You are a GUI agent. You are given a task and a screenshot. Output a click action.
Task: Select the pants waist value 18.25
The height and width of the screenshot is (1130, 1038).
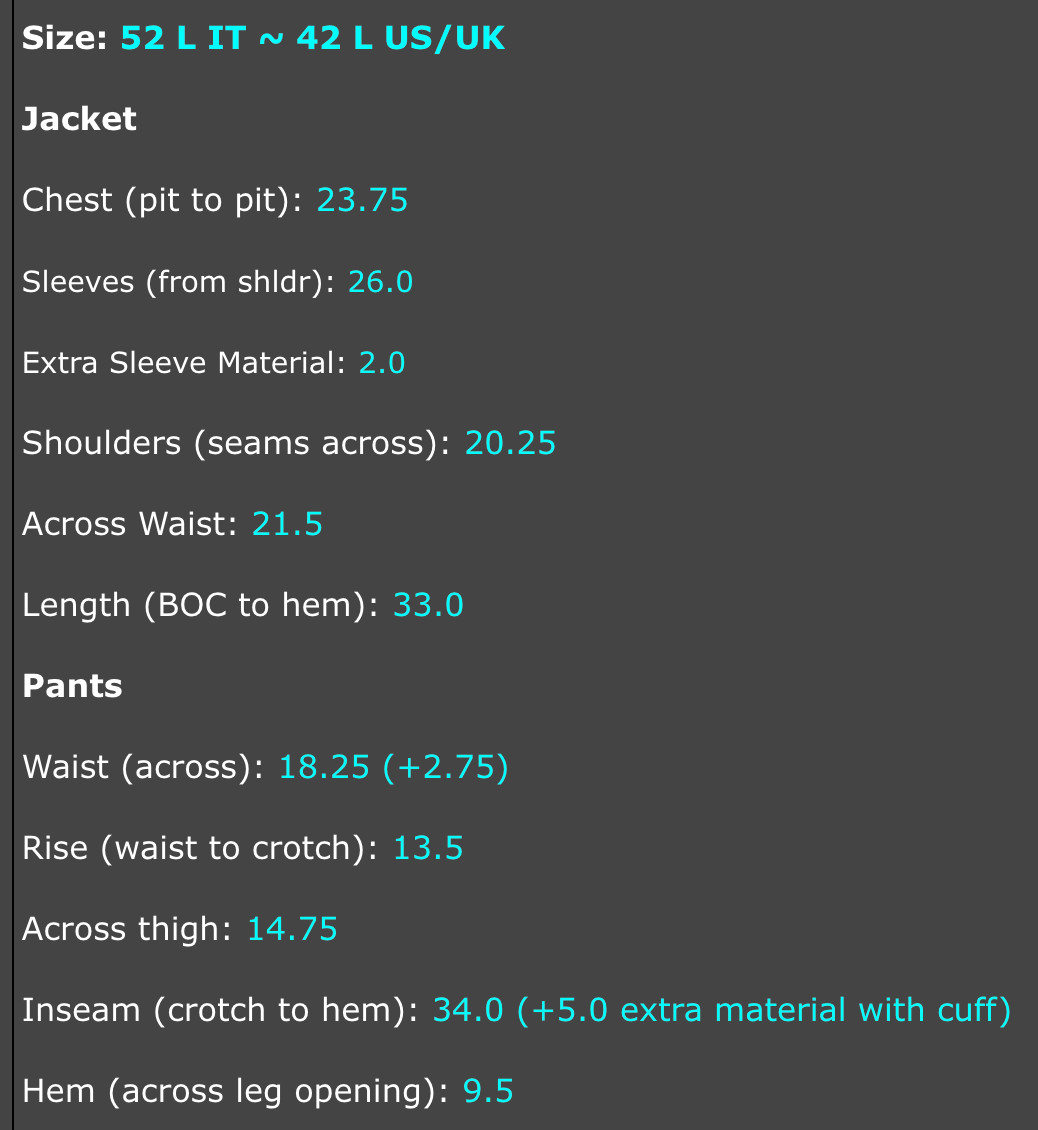(x=324, y=767)
